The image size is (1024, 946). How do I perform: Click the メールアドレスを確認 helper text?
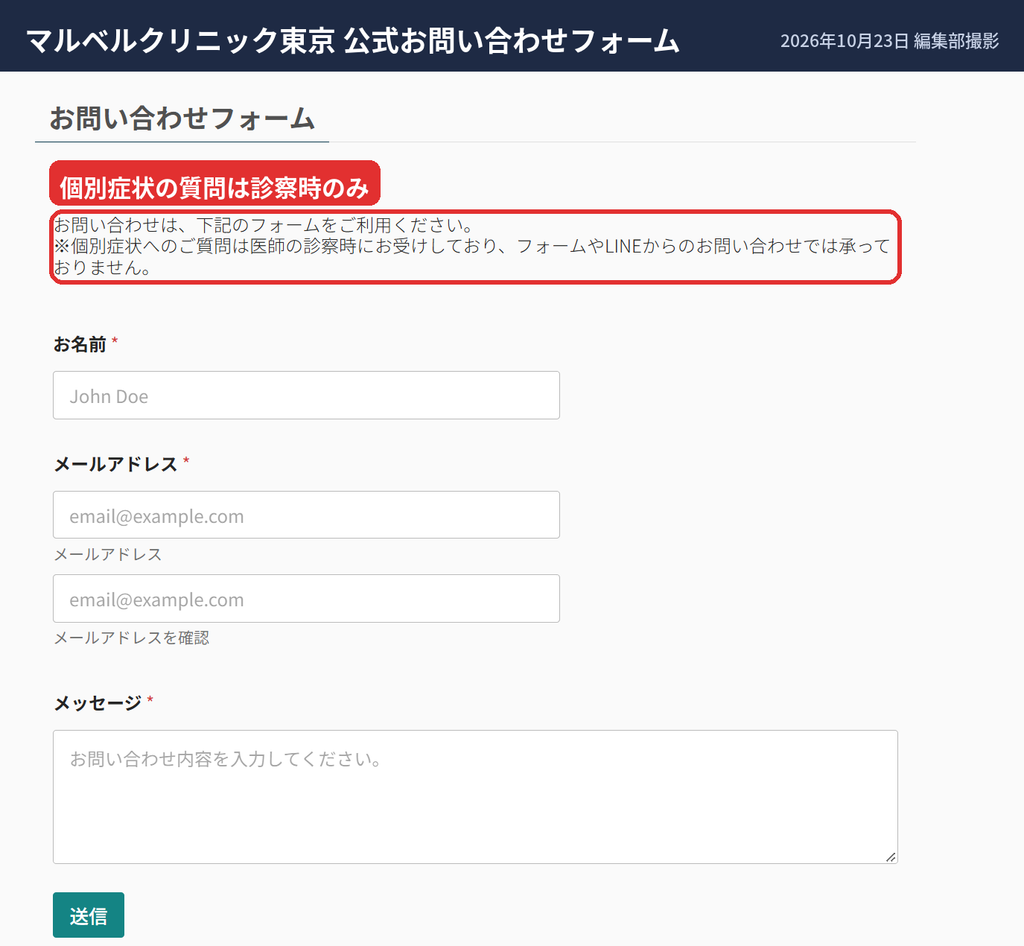131,638
